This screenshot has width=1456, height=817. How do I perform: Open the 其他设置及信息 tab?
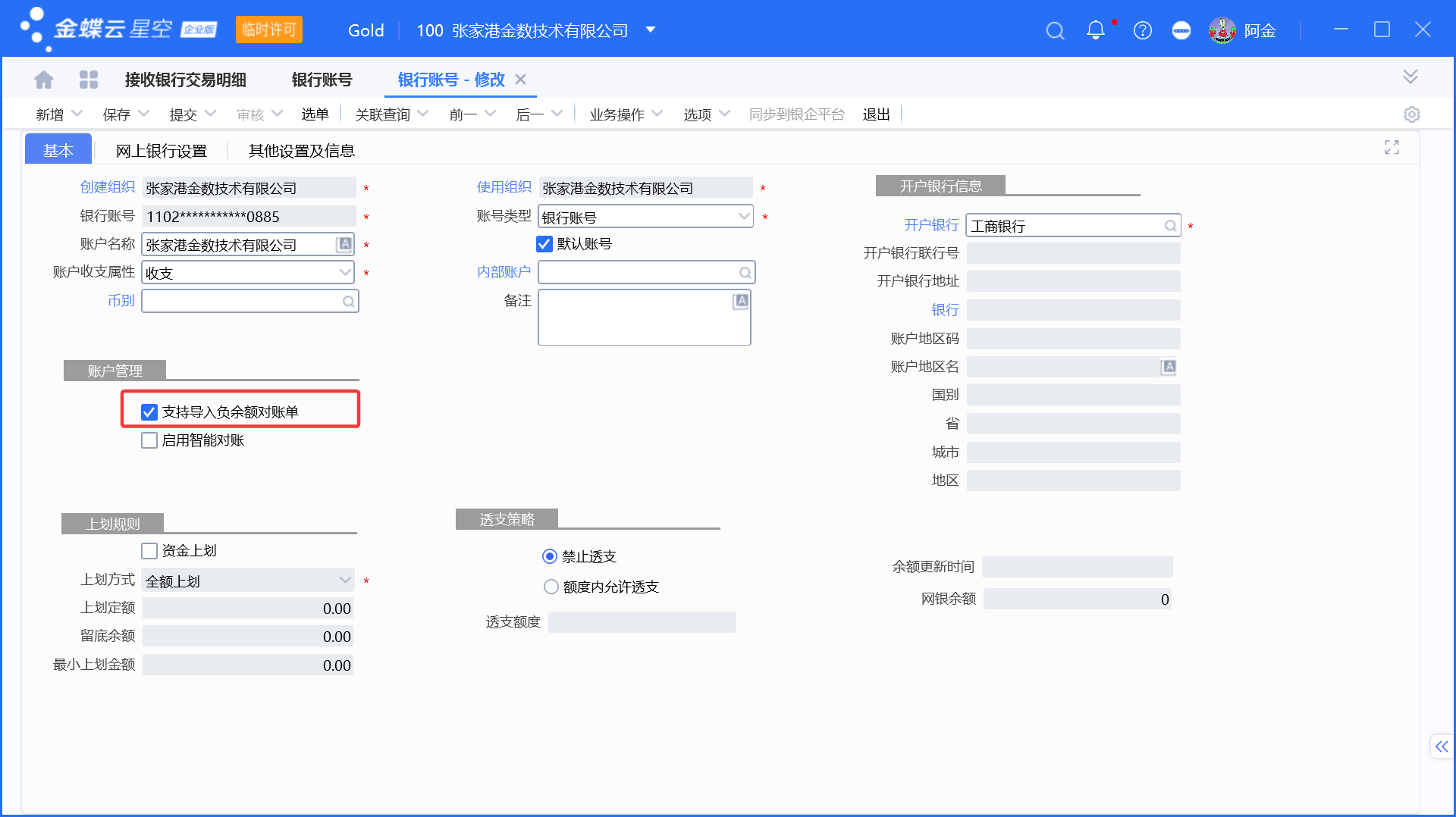click(x=302, y=150)
